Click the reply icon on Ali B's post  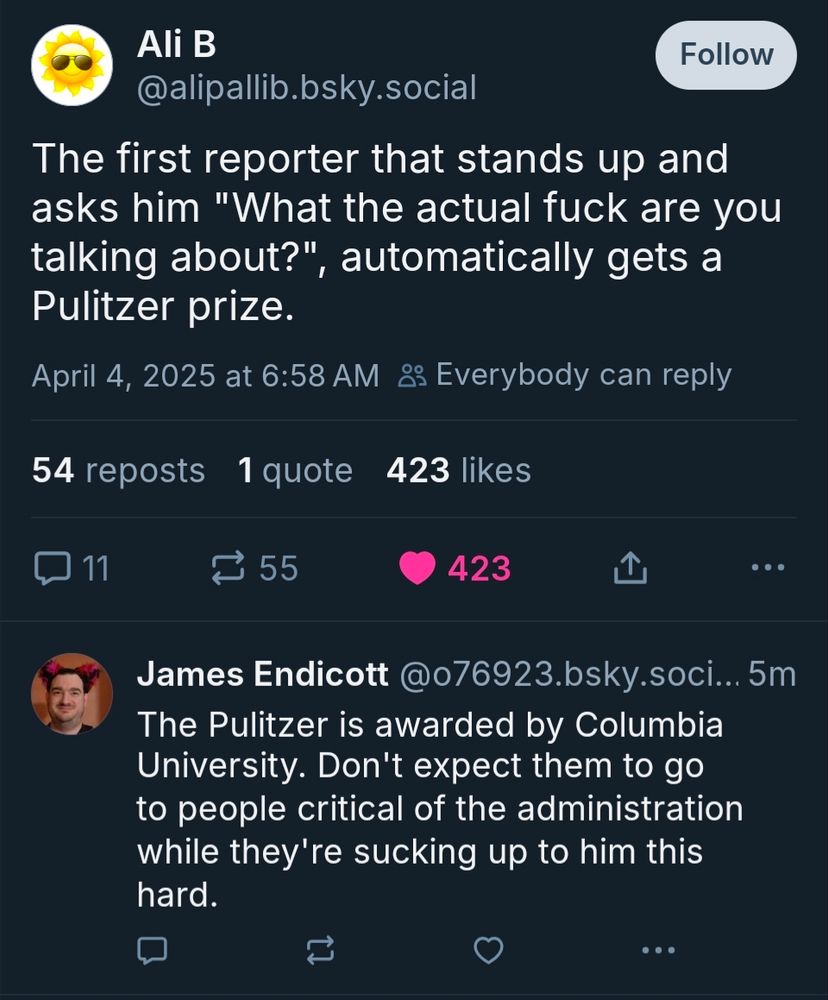[x=49, y=568]
